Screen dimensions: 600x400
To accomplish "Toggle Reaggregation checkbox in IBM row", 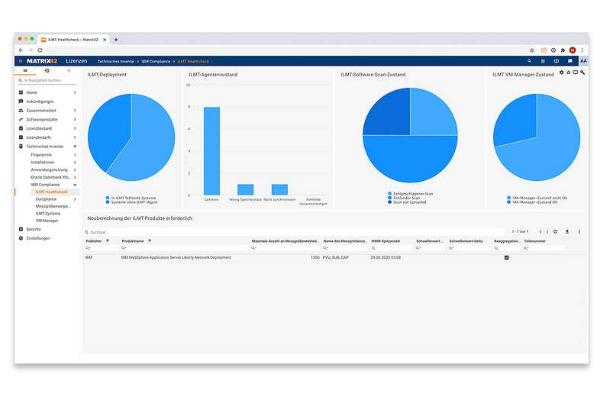I will (507, 258).
